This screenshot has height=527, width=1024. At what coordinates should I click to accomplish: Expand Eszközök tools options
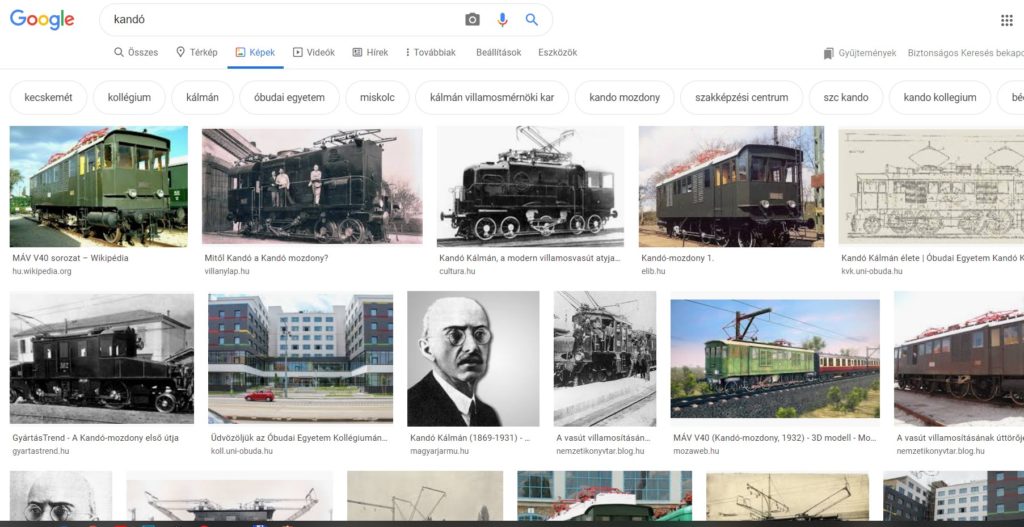[557, 52]
